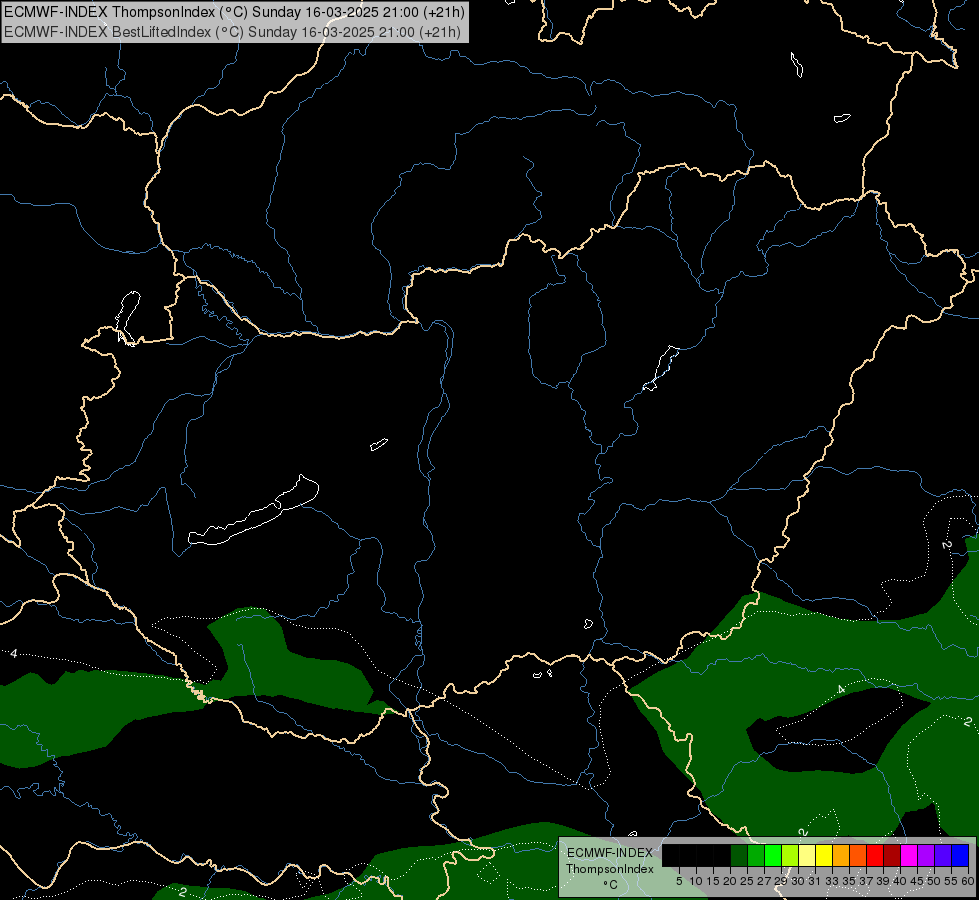The height and width of the screenshot is (900, 979).
Task: Select the orange 33–35 legend swatch
Action: (841, 855)
